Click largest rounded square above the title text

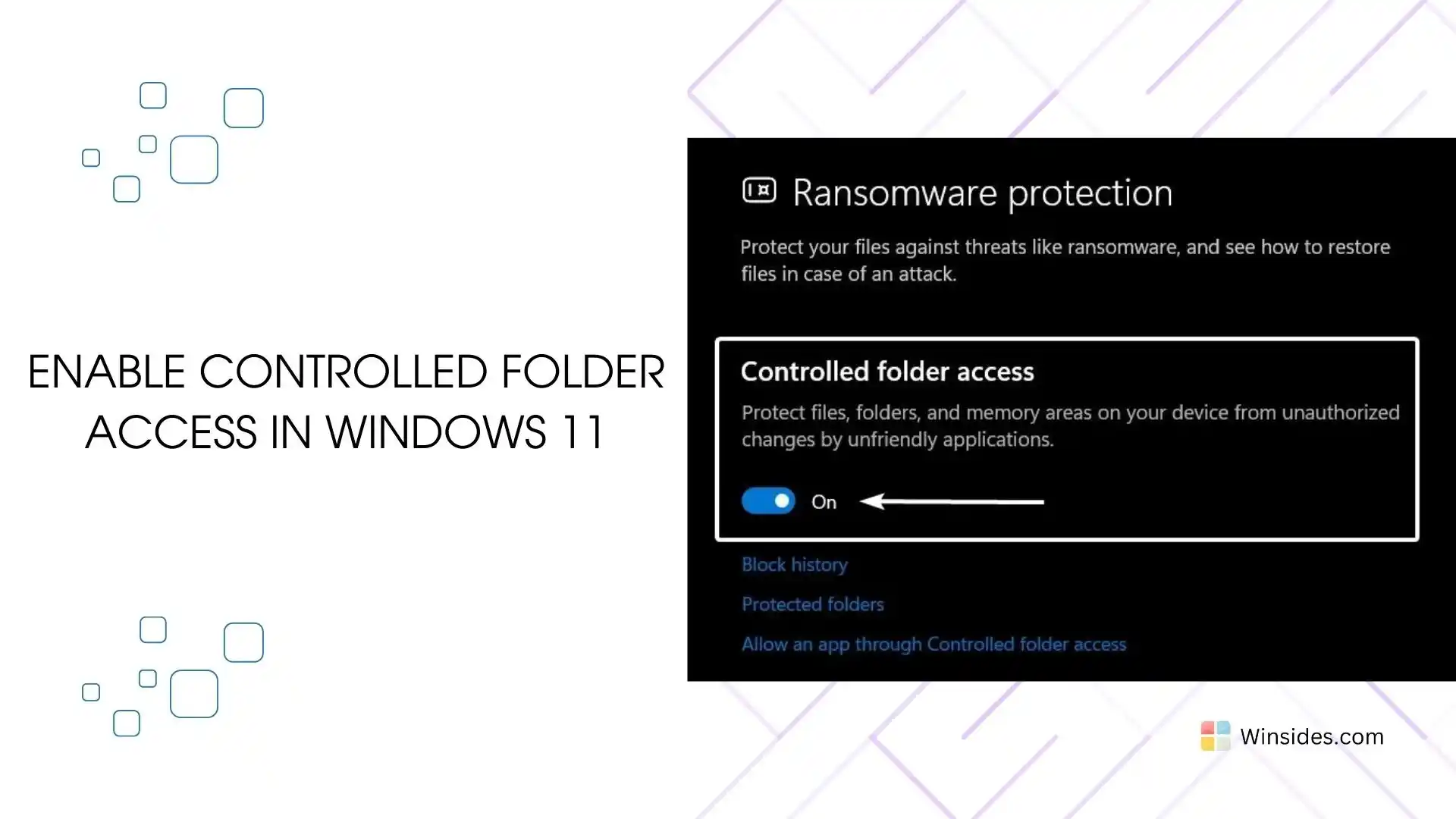click(194, 159)
